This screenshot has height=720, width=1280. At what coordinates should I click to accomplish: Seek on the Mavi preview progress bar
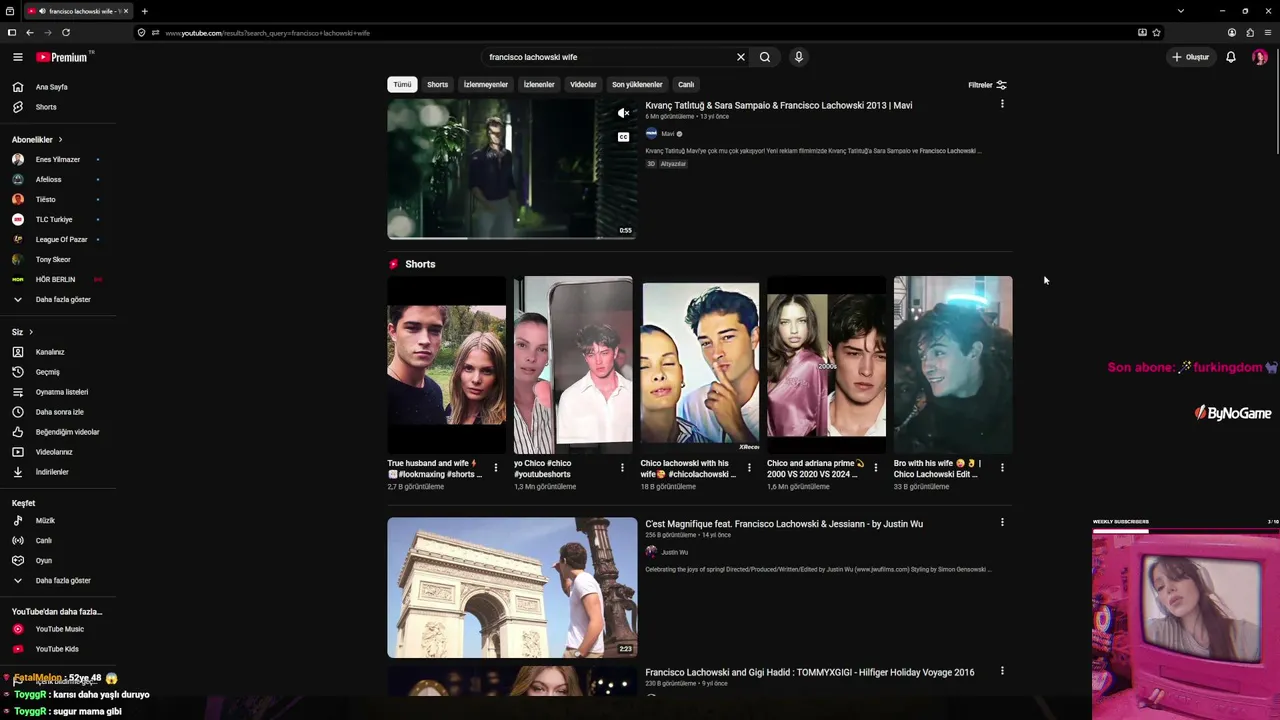coord(512,238)
